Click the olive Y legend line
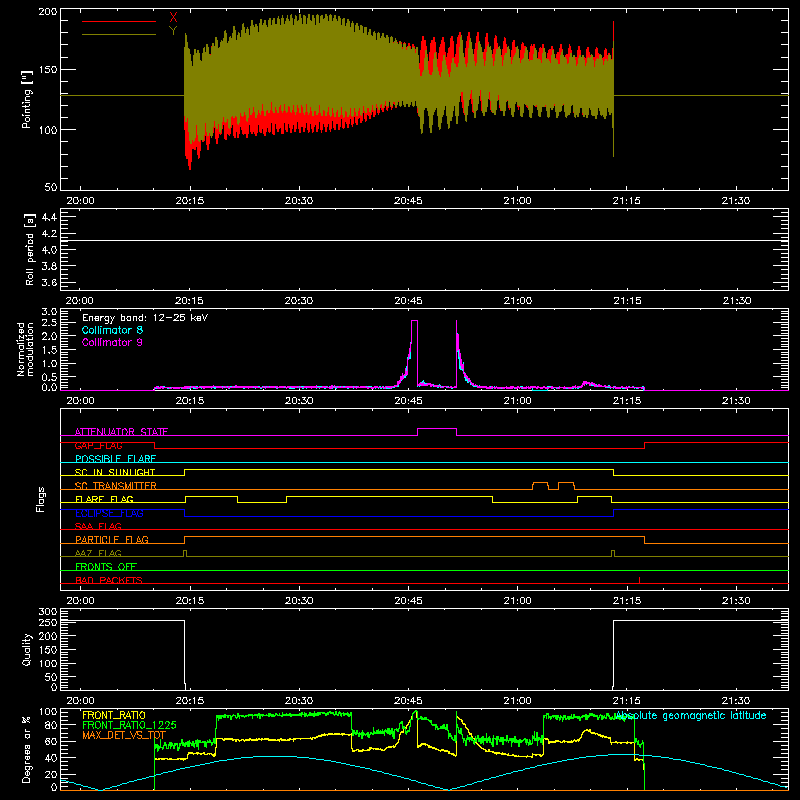Viewport: 800px width, 800px height. point(119,34)
